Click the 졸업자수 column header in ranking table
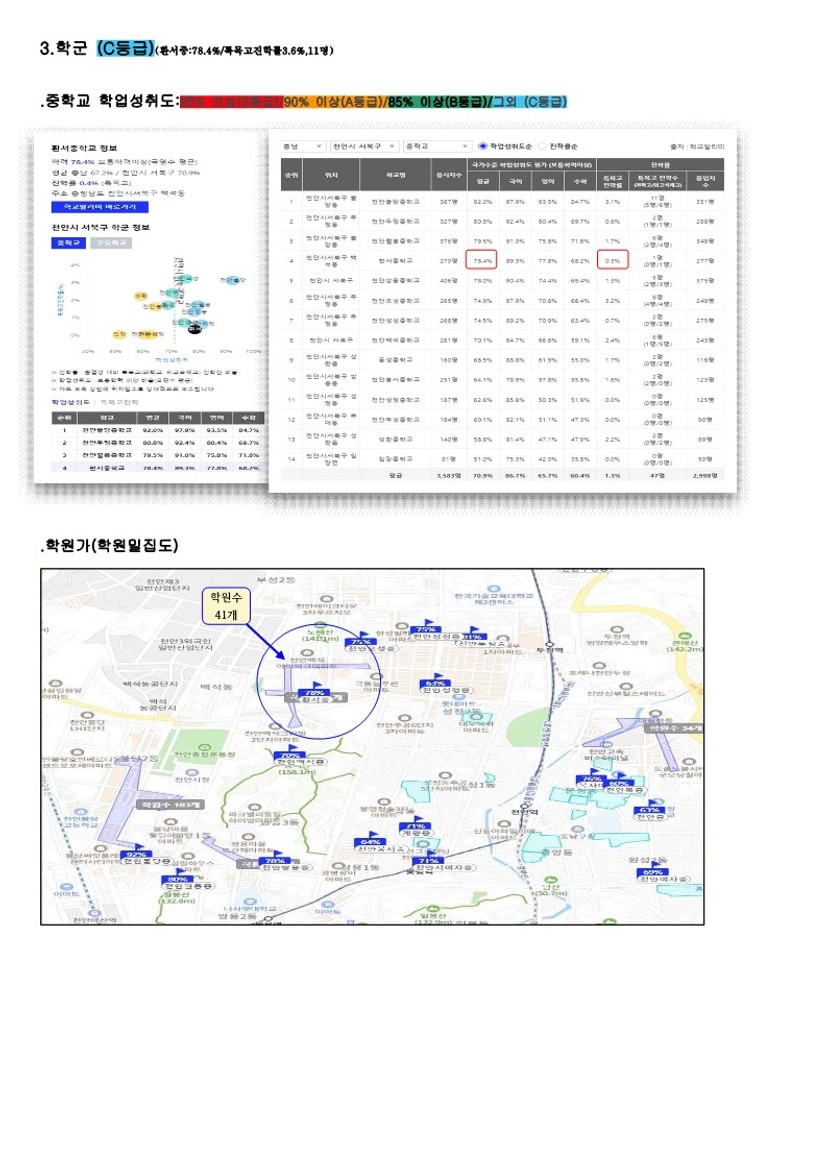Viewport: 827px width, 1169px height. point(705,181)
